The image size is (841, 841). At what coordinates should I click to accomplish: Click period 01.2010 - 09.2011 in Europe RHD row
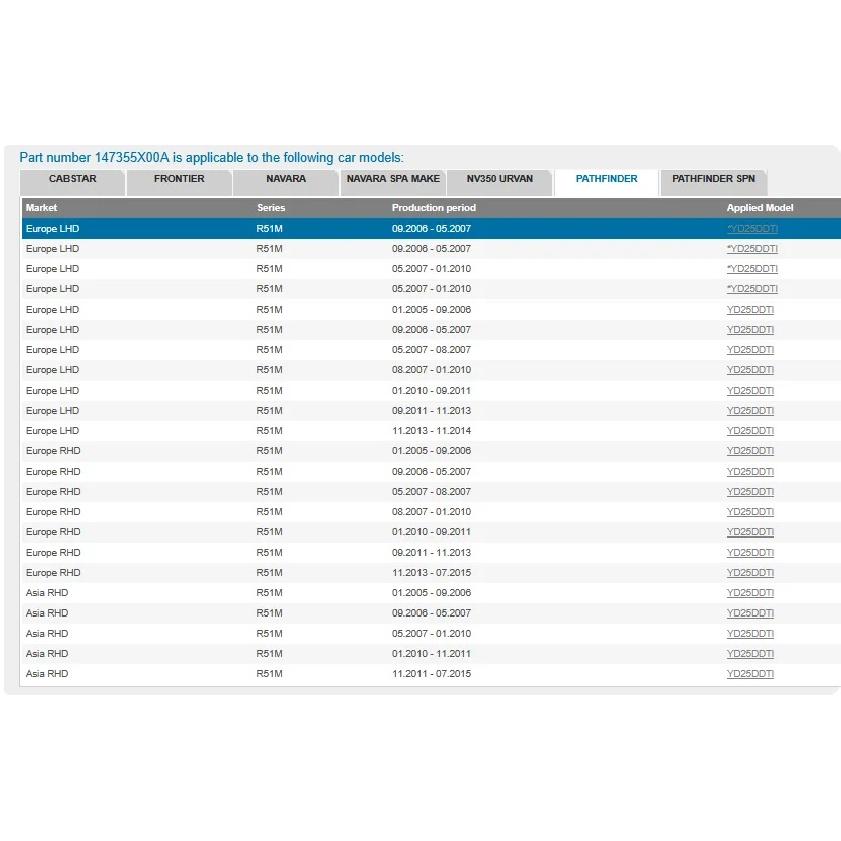coord(431,532)
